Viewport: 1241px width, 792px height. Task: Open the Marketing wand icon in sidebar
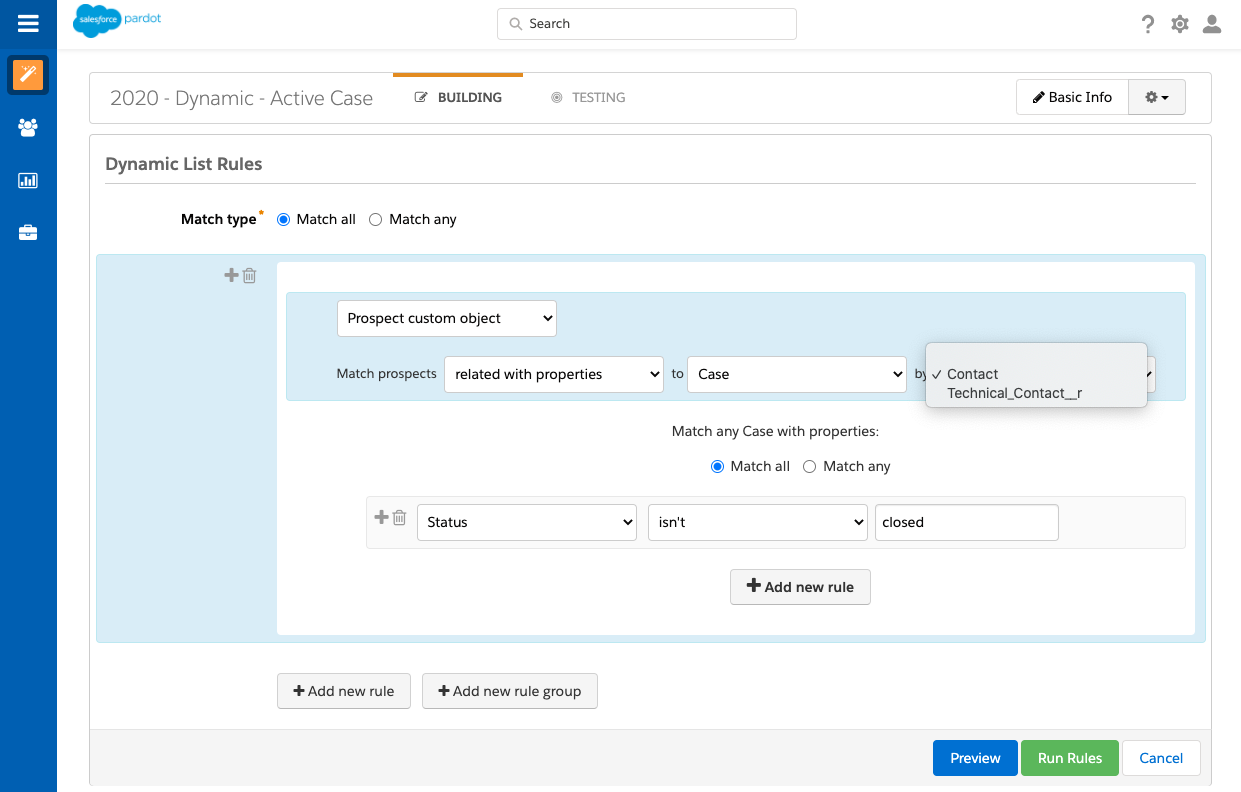[28, 75]
